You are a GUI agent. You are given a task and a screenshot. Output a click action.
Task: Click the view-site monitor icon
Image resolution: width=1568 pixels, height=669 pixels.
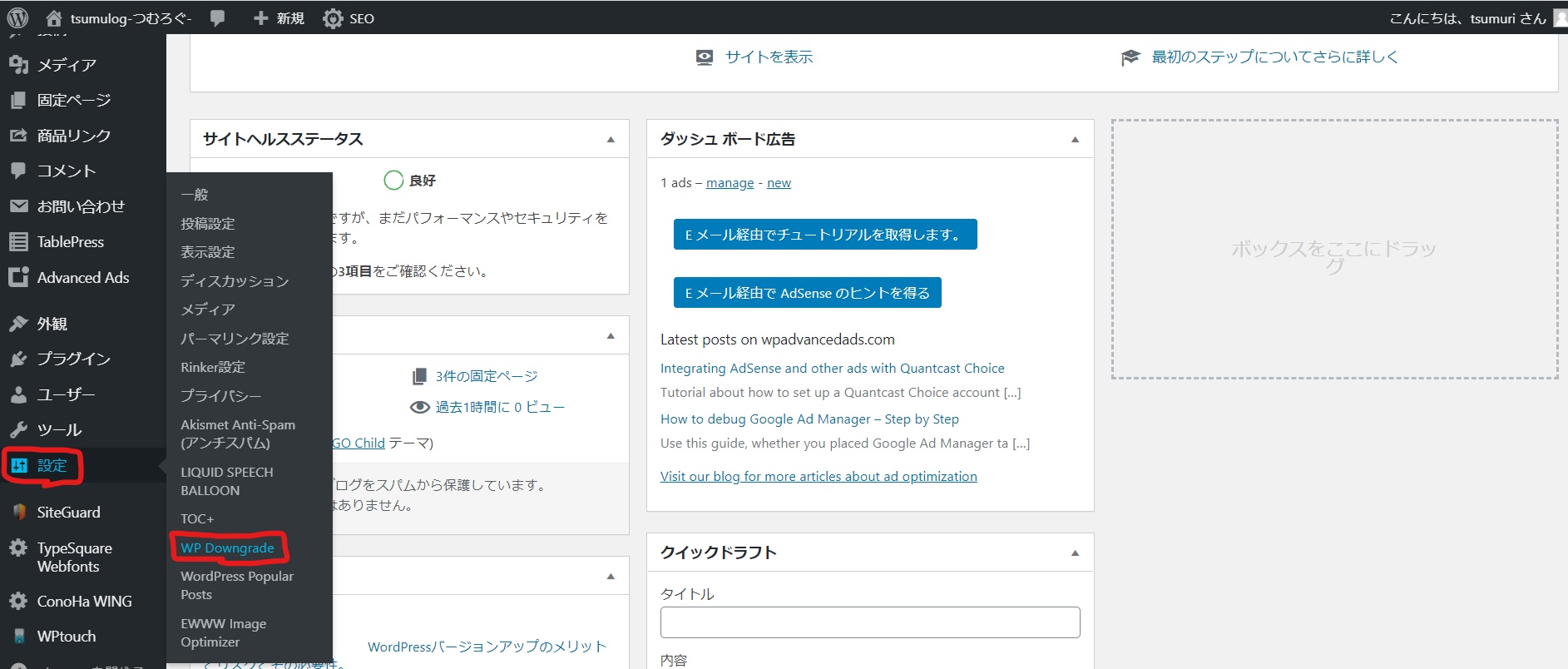(705, 57)
